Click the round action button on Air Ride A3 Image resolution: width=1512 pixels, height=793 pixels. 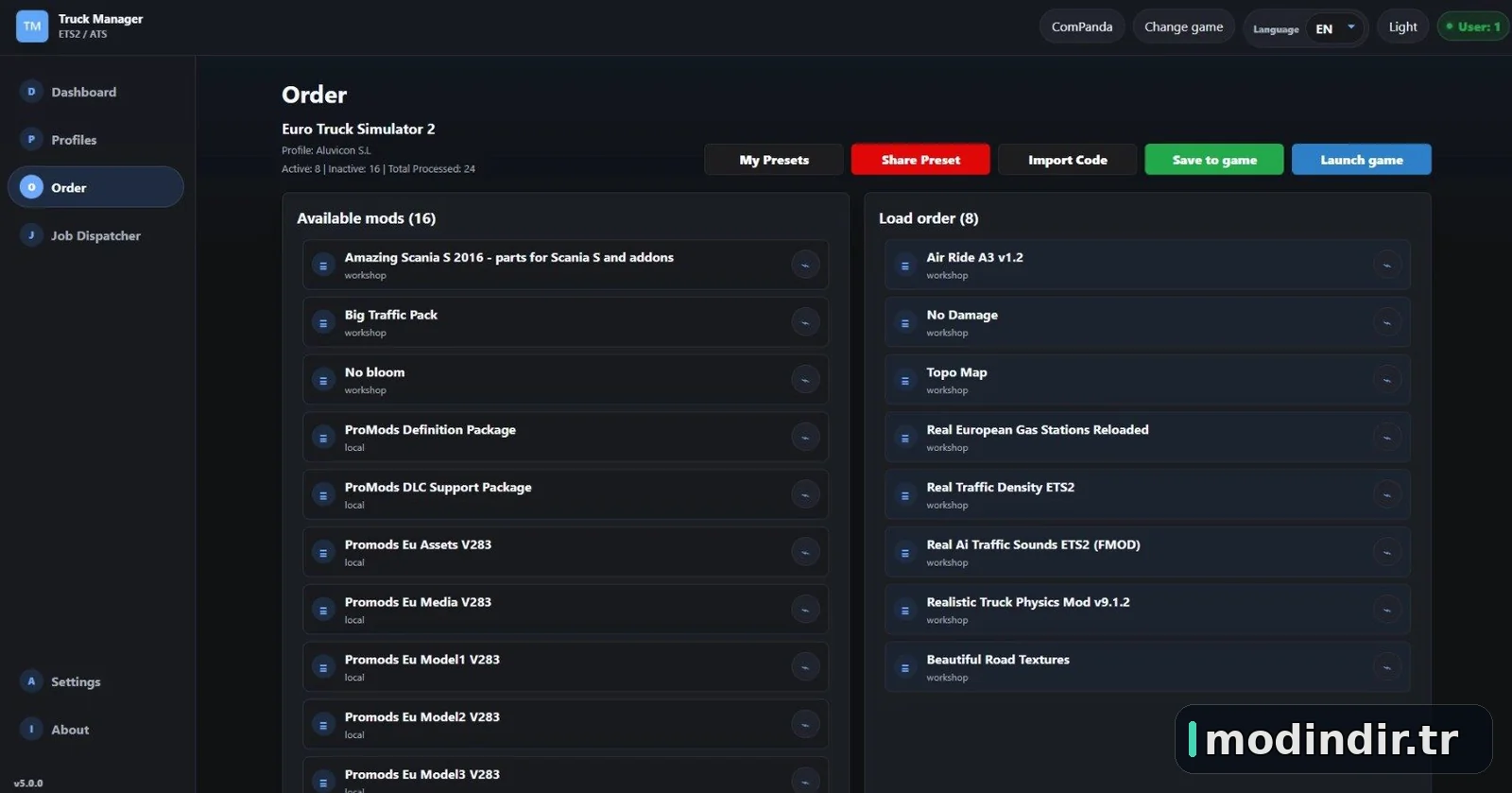pyautogui.click(x=1387, y=266)
